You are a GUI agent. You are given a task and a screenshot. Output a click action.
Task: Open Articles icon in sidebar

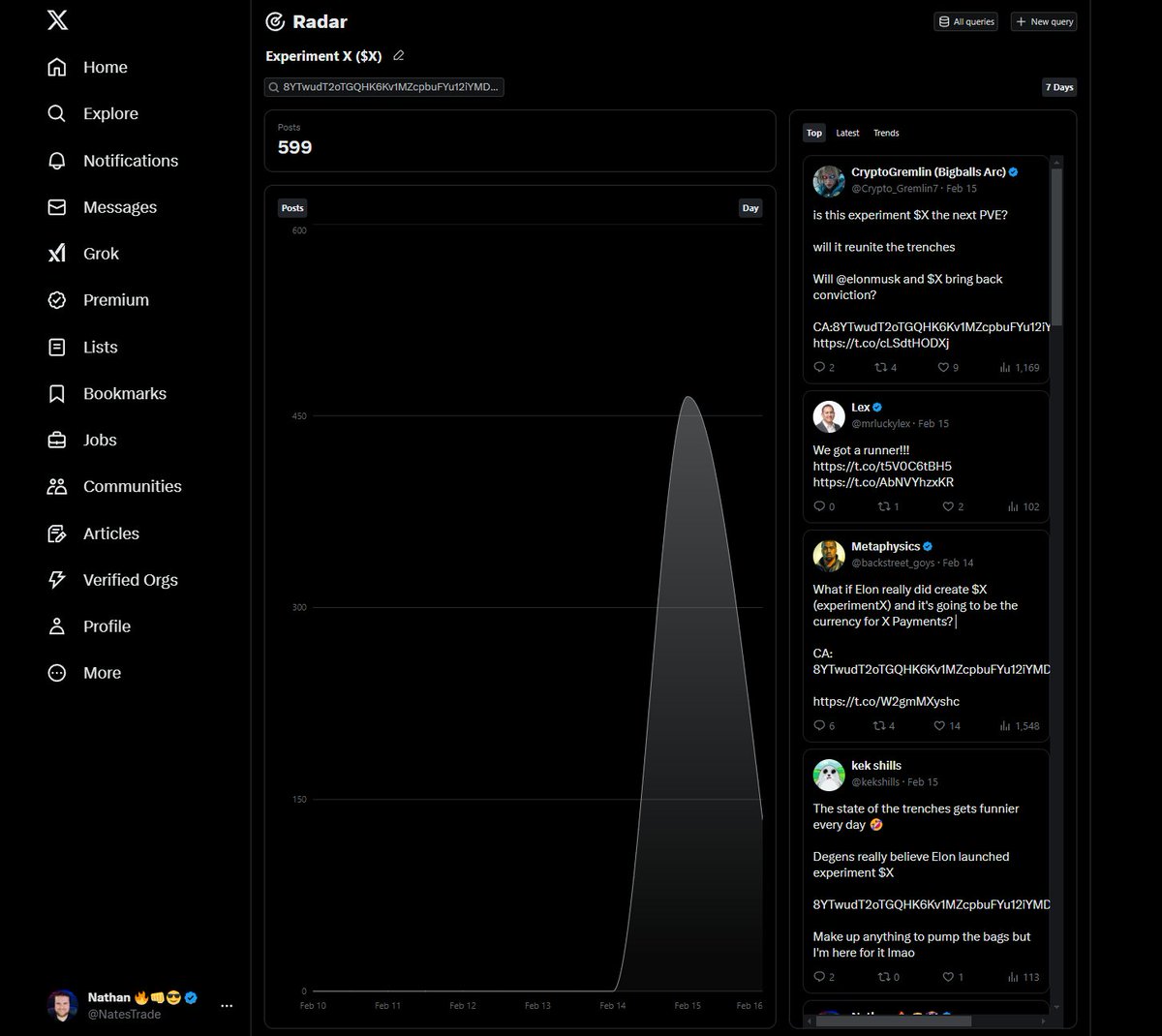[x=57, y=533]
